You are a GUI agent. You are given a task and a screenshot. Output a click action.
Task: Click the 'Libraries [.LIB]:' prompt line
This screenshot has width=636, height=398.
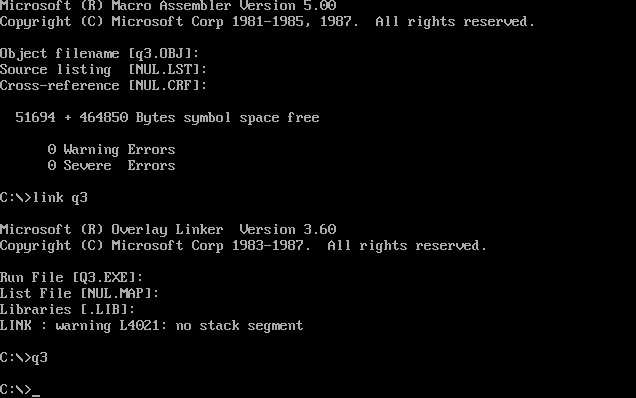(x=67, y=310)
